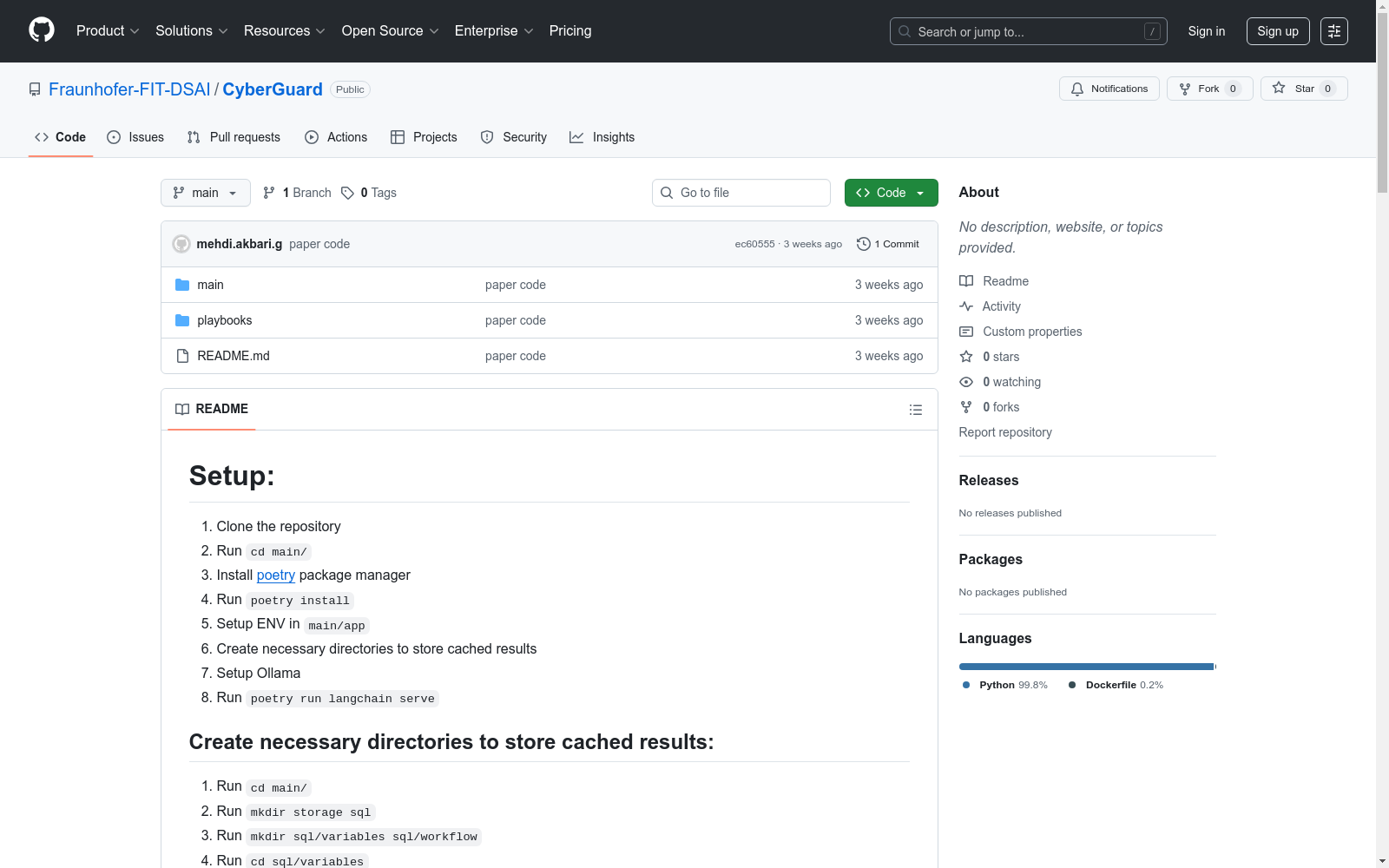Click the 'paper code' latest commit message

pos(319,244)
